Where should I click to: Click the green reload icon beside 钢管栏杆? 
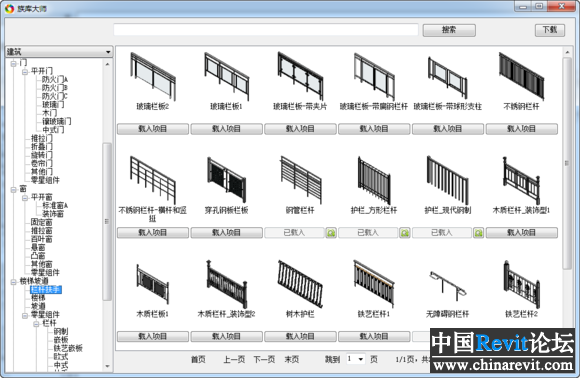331,233
